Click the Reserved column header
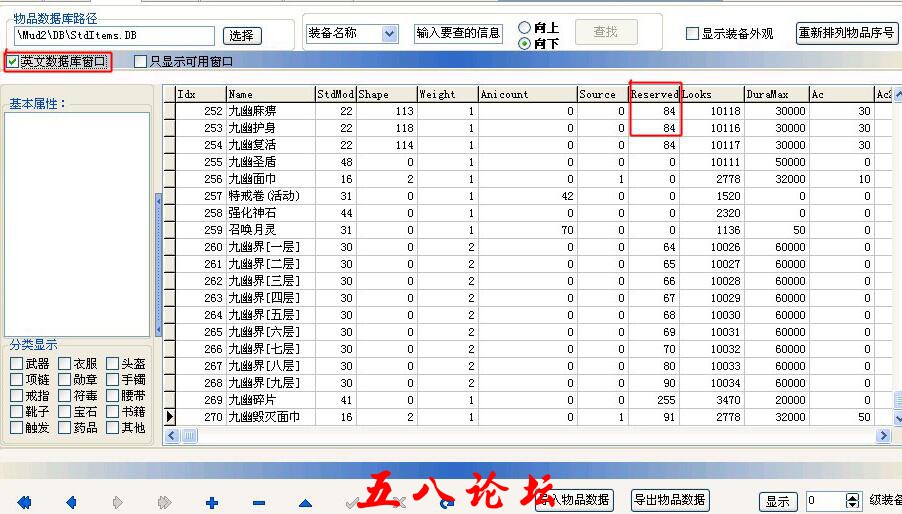The height and width of the screenshot is (514, 902). 654,94
